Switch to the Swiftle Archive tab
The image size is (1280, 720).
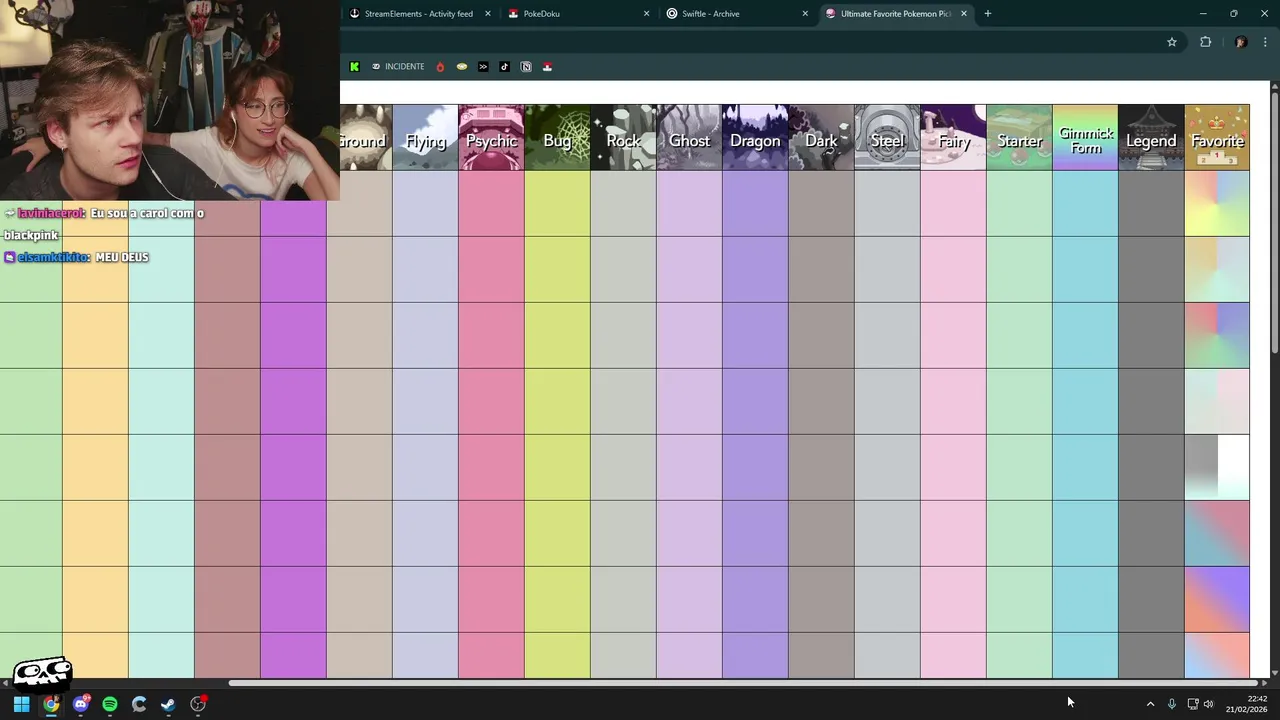(738, 14)
